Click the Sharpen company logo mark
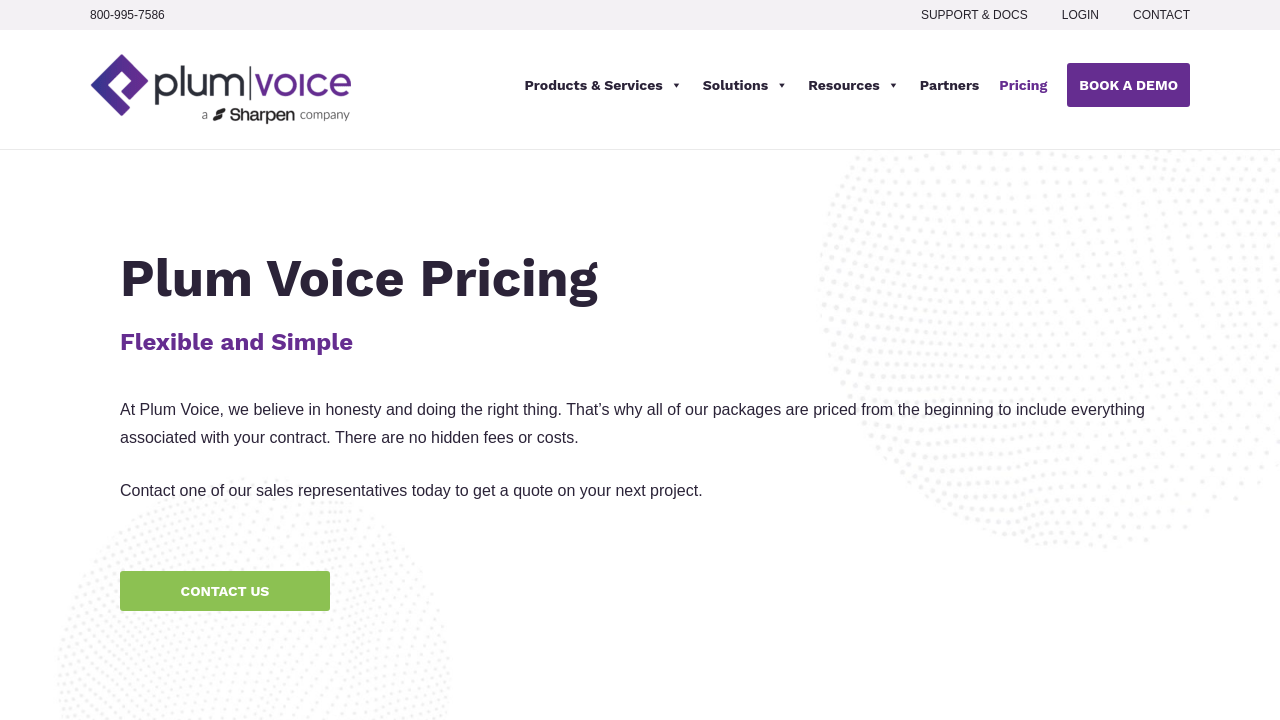The image size is (1280, 720). [x=219, y=115]
